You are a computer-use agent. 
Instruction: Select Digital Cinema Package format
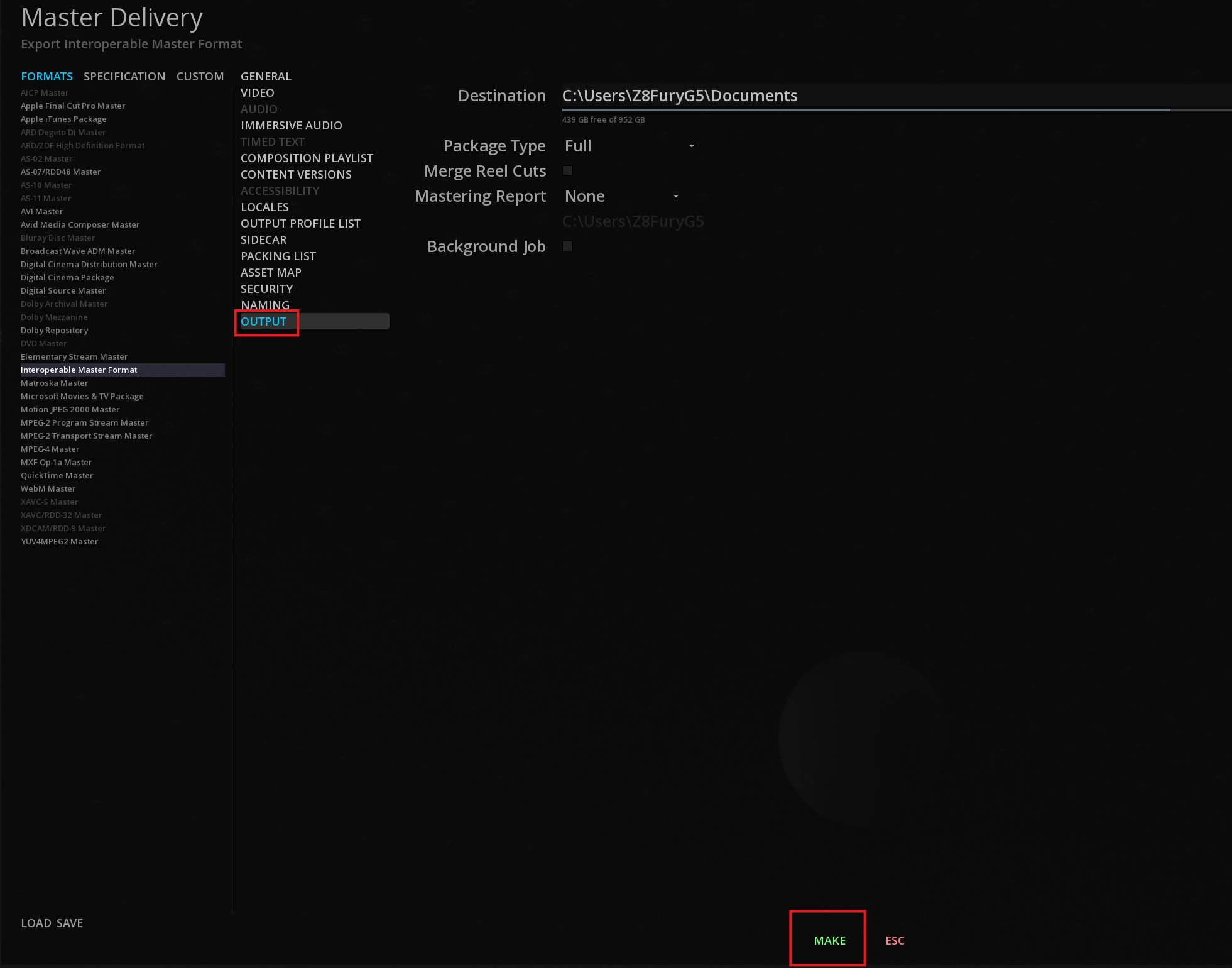pos(67,277)
